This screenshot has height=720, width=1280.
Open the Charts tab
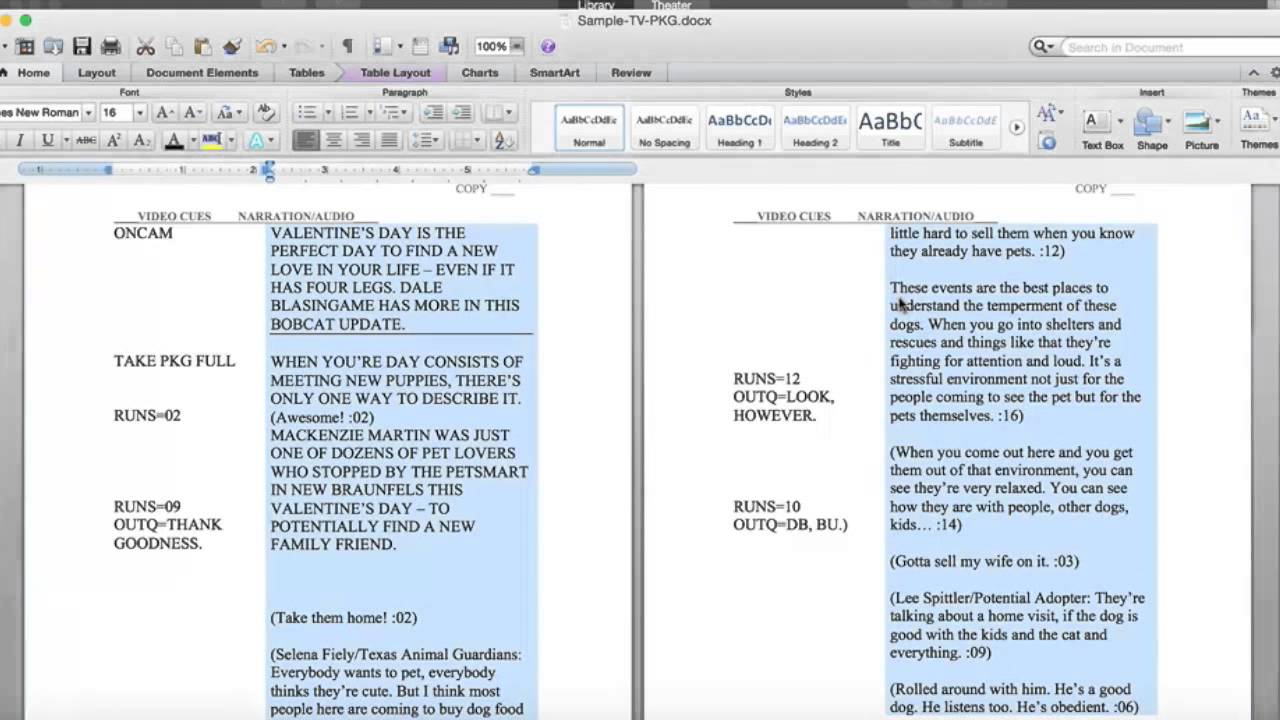click(480, 72)
